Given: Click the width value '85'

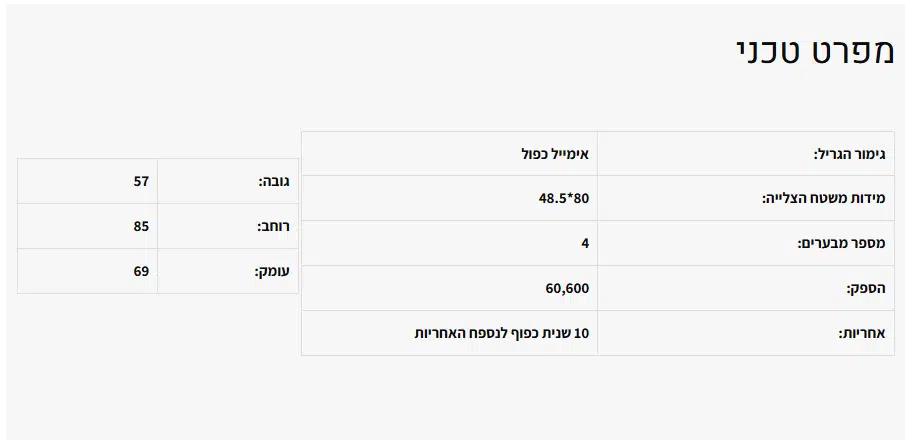Looking at the screenshot, I should pyautogui.click(x=141, y=226).
